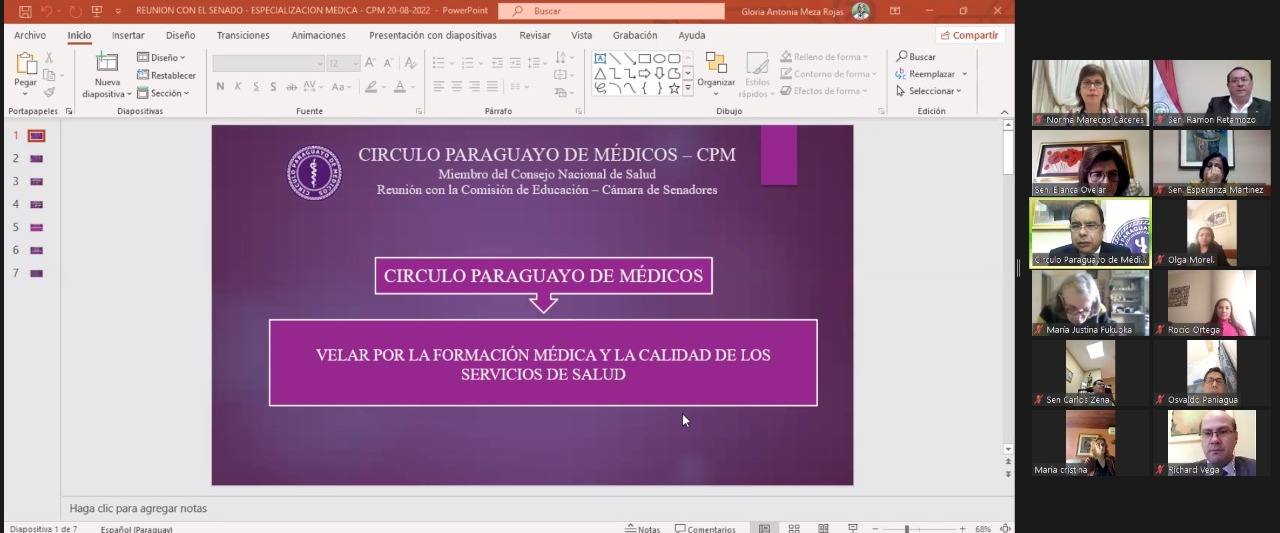Click the Center align paragraph icon
1280x533 pixels.
[457, 87]
